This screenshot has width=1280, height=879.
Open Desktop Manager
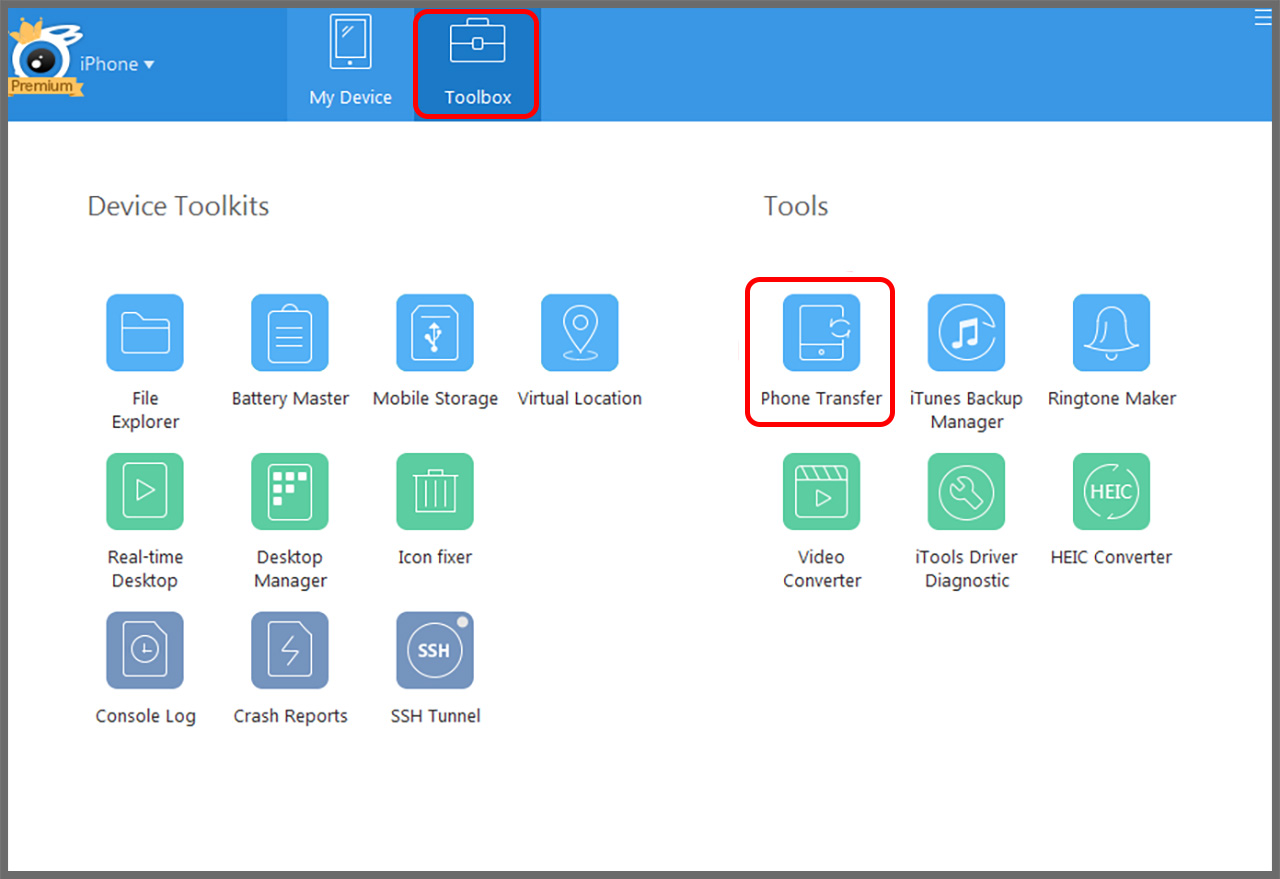tap(290, 491)
